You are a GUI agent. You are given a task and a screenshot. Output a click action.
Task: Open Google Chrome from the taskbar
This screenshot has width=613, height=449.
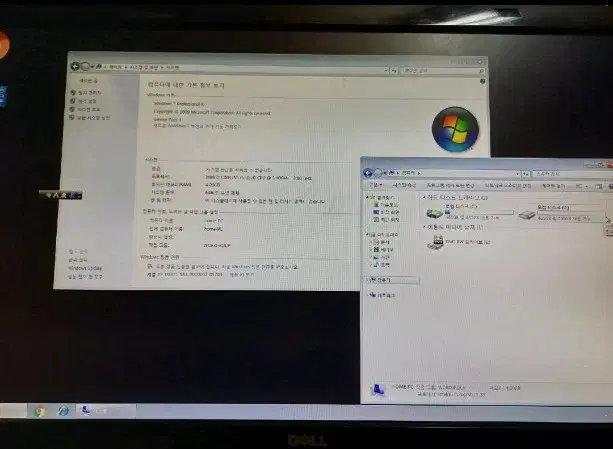(39, 411)
